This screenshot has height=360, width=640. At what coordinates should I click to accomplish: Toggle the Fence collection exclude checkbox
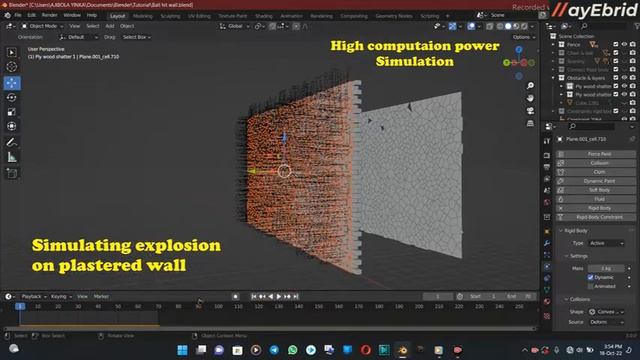click(x=616, y=44)
